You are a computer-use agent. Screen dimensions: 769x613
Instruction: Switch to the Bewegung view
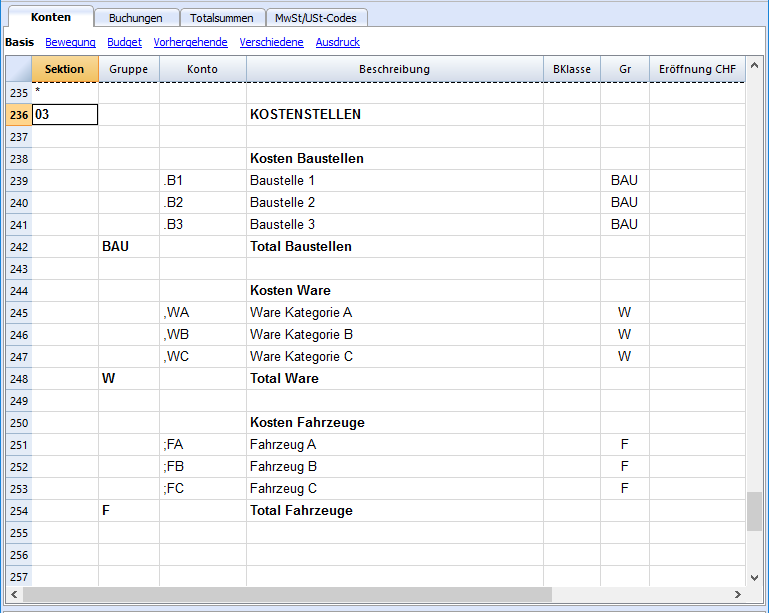coord(70,42)
